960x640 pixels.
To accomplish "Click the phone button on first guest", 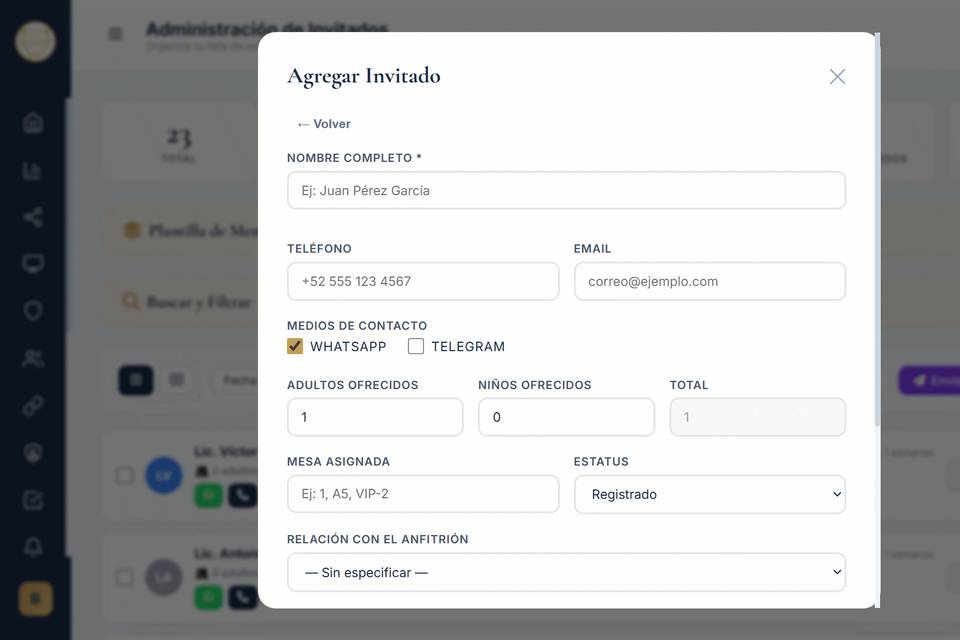I will coord(242,495).
